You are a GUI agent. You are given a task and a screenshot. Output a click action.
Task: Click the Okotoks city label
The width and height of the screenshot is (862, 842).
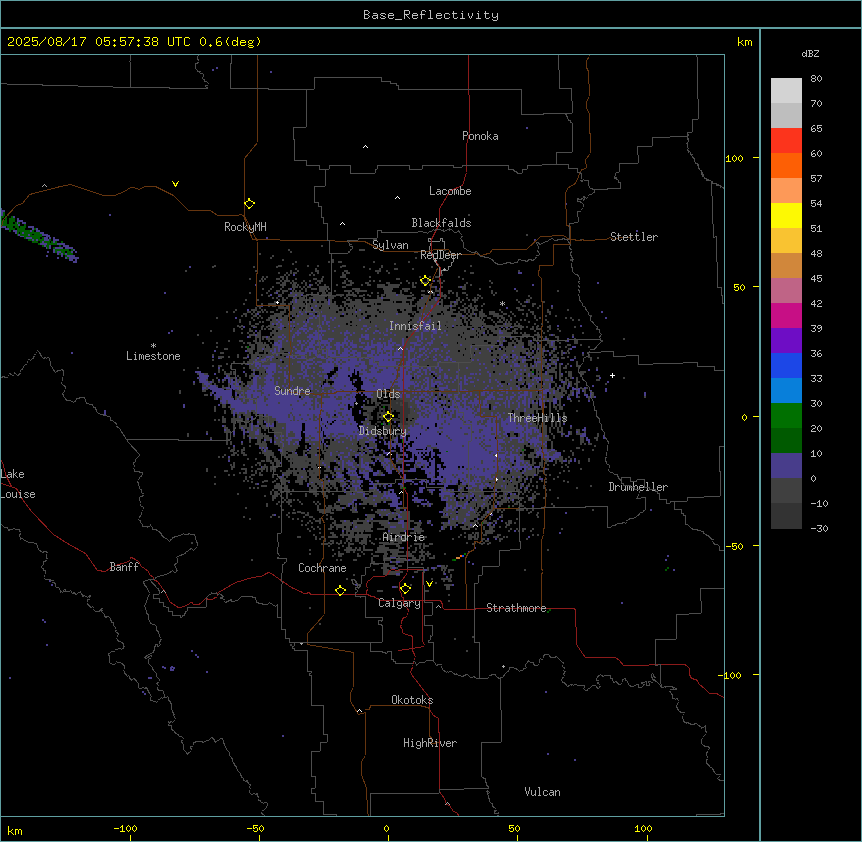(412, 700)
